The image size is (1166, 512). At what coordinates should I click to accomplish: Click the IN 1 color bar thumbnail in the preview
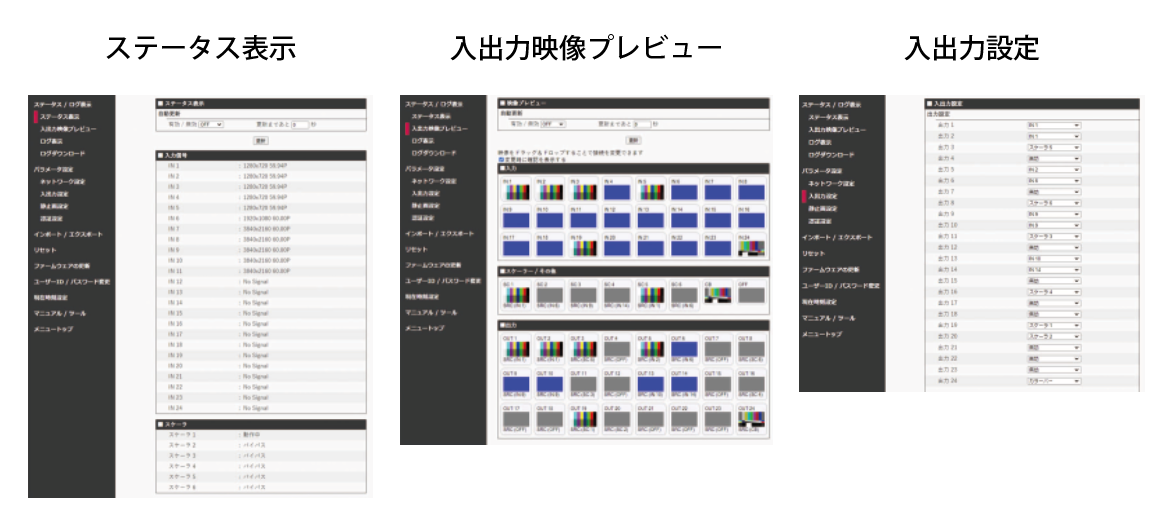[516, 191]
